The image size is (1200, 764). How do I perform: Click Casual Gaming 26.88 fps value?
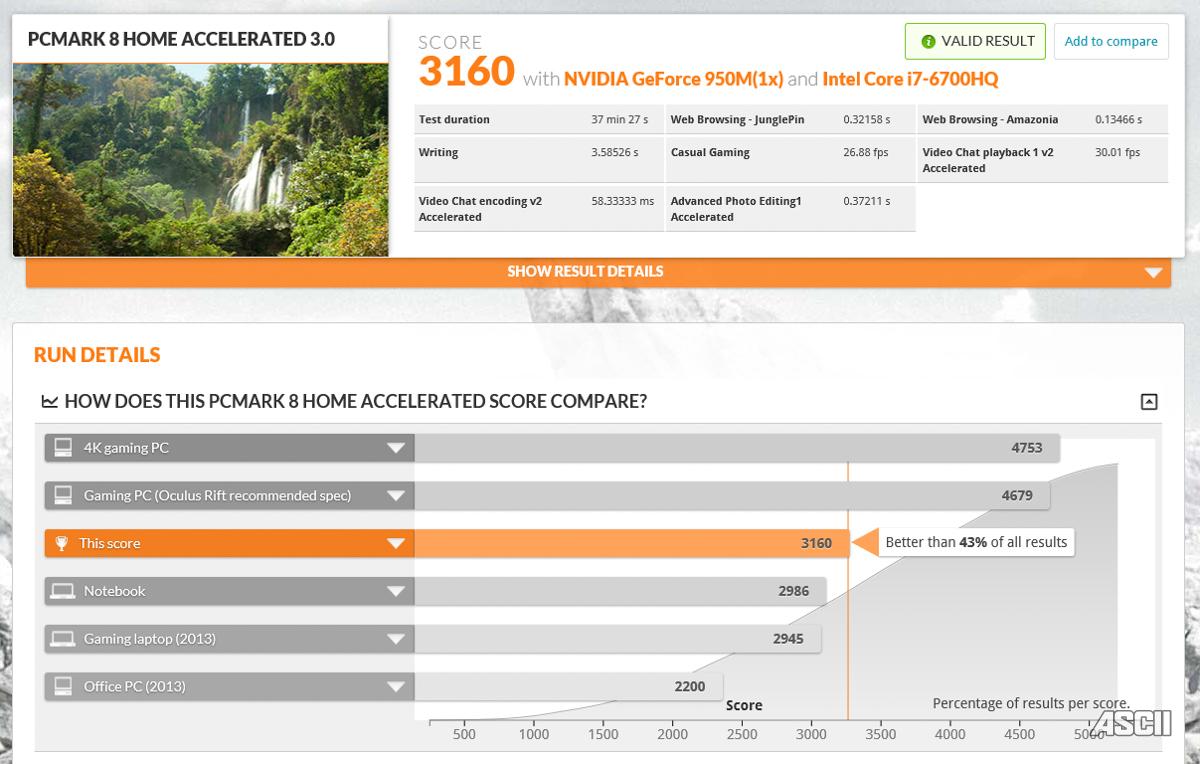(x=866, y=153)
